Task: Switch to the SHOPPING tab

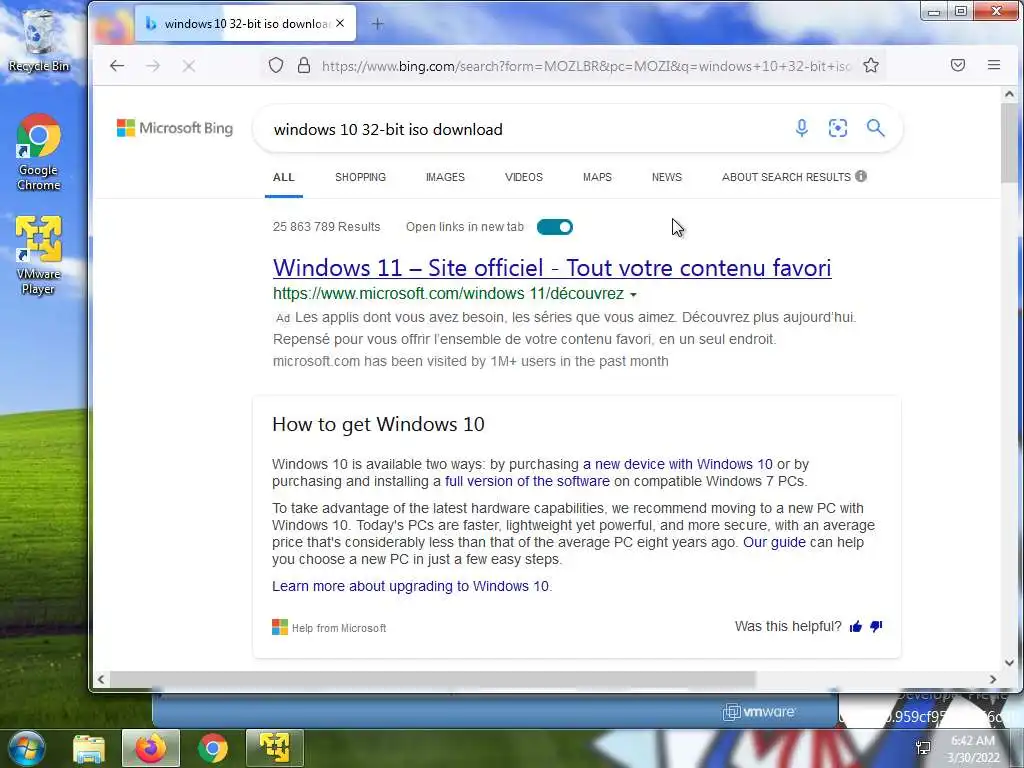Action: pos(360,177)
